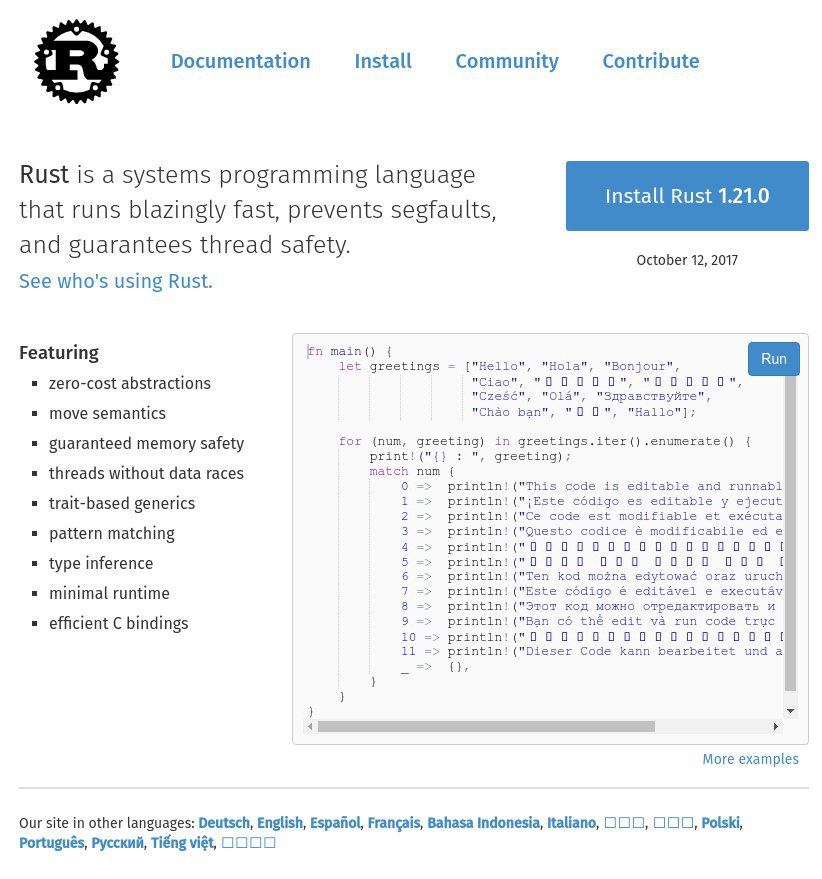
Task: Click the 'type inference' feature item
Action: [x=101, y=563]
